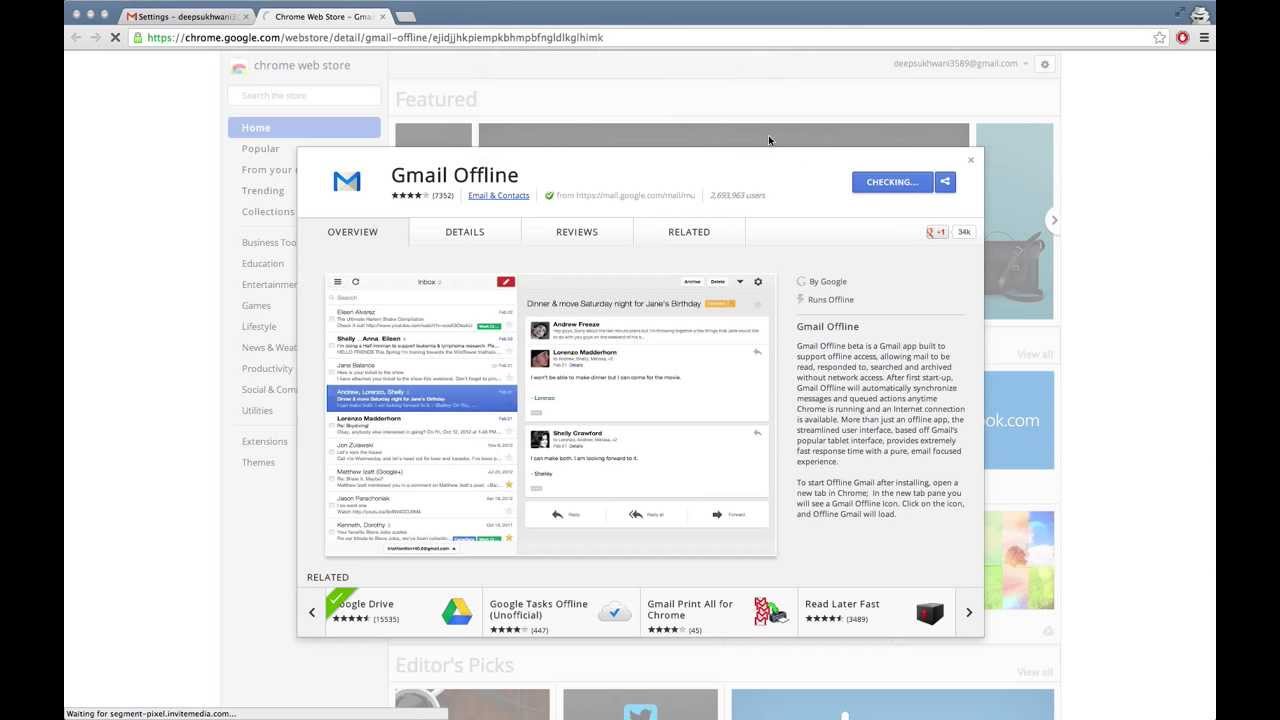Image resolution: width=1280 pixels, height=720 pixels.
Task: Switch to the RELATED tab
Action: pos(689,232)
